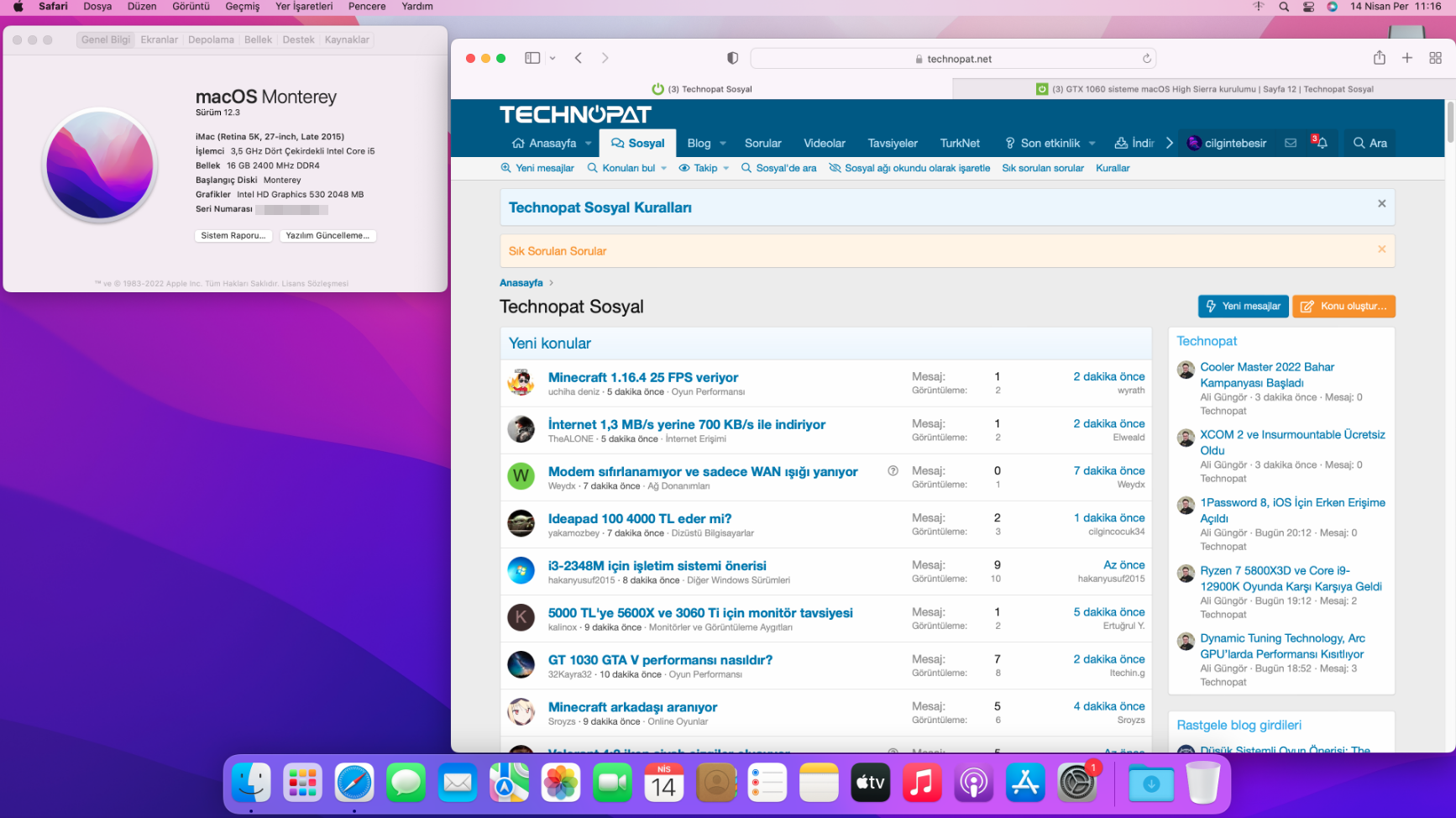Viewport: 1456px width, 818px height.
Task: Expand the Son etkinlik dropdown arrow
Action: [x=1092, y=144]
